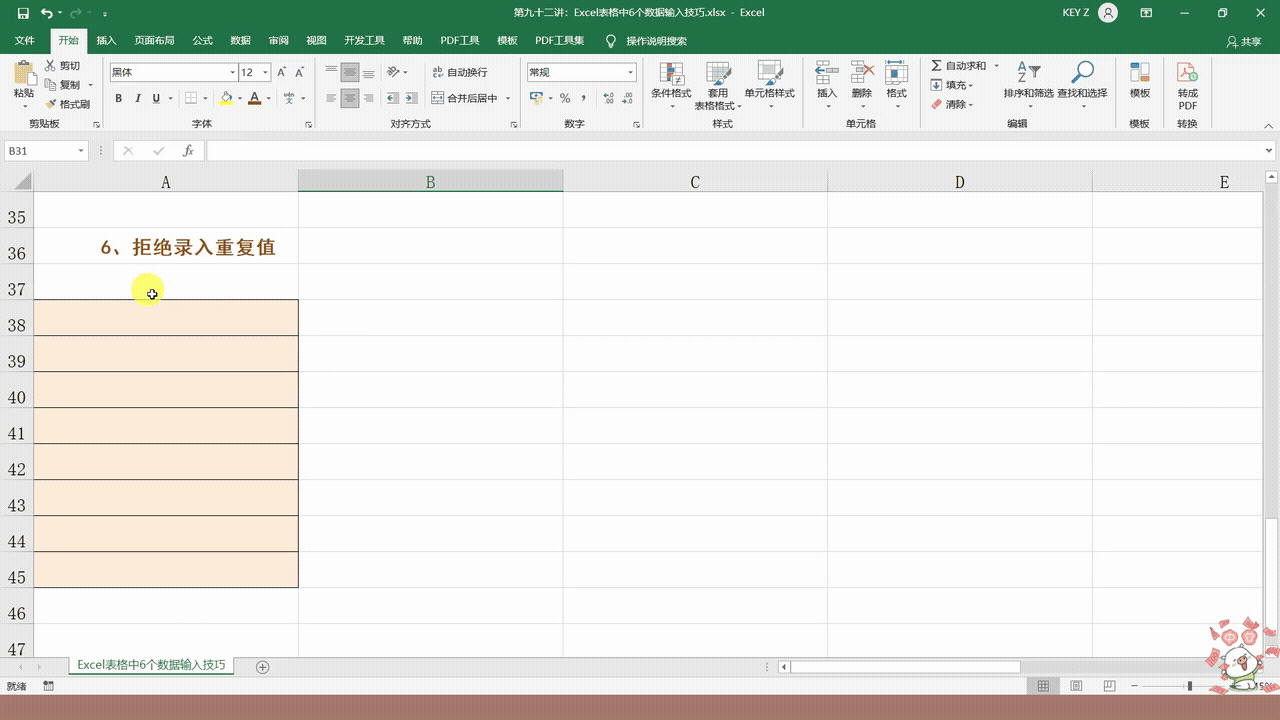
Task: Click the Format Painter (格式刷) icon
Action: click(51, 104)
